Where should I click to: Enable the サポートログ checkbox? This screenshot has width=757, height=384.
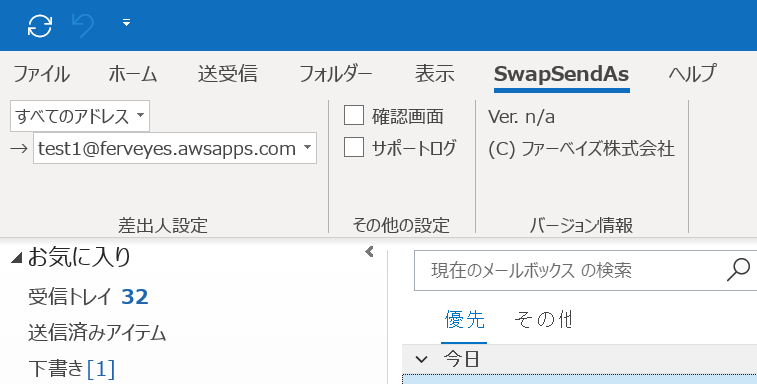pyautogui.click(x=354, y=148)
